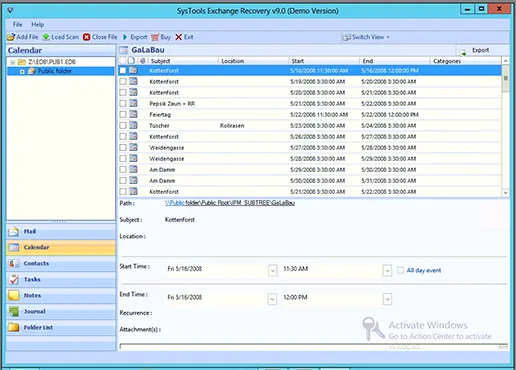Click the End Time 12:00 PM field
The image size is (516, 370).
[332, 297]
